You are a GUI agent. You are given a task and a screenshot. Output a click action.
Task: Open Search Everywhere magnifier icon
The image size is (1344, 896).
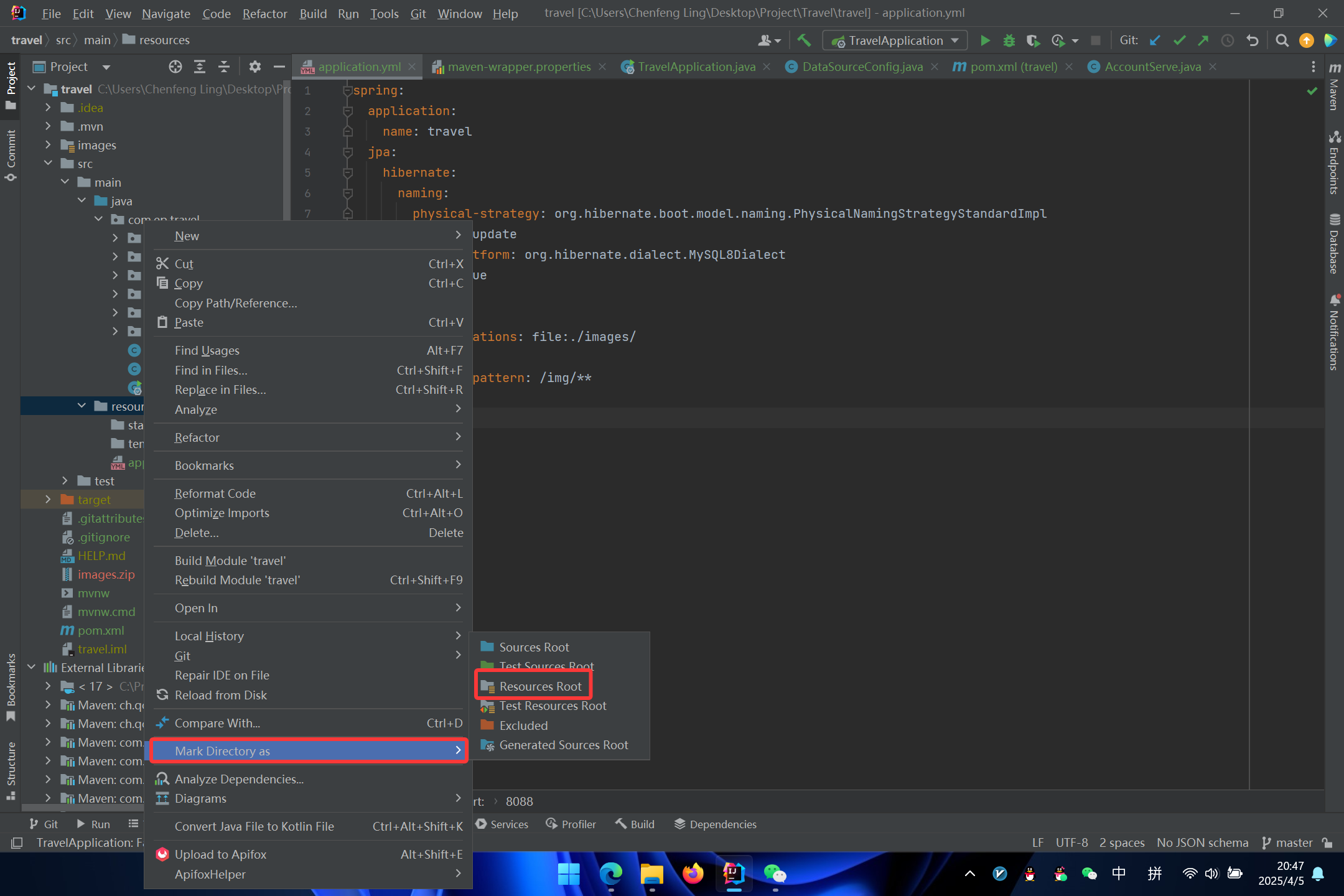click(x=1282, y=40)
